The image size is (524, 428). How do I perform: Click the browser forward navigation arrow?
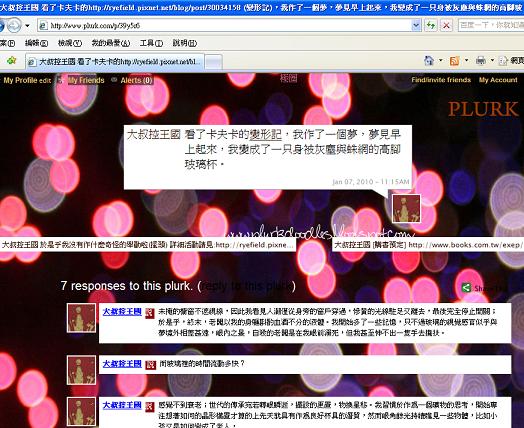tap(14, 25)
